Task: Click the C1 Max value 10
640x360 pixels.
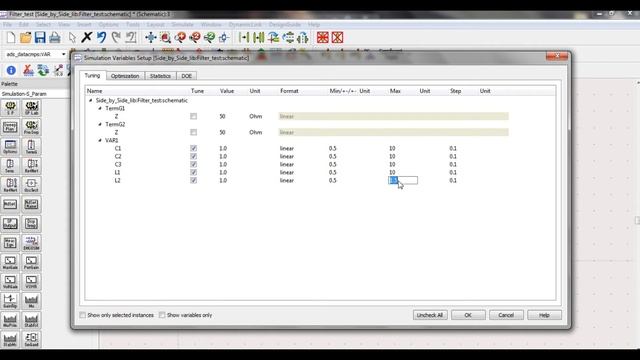Action: tap(392, 148)
